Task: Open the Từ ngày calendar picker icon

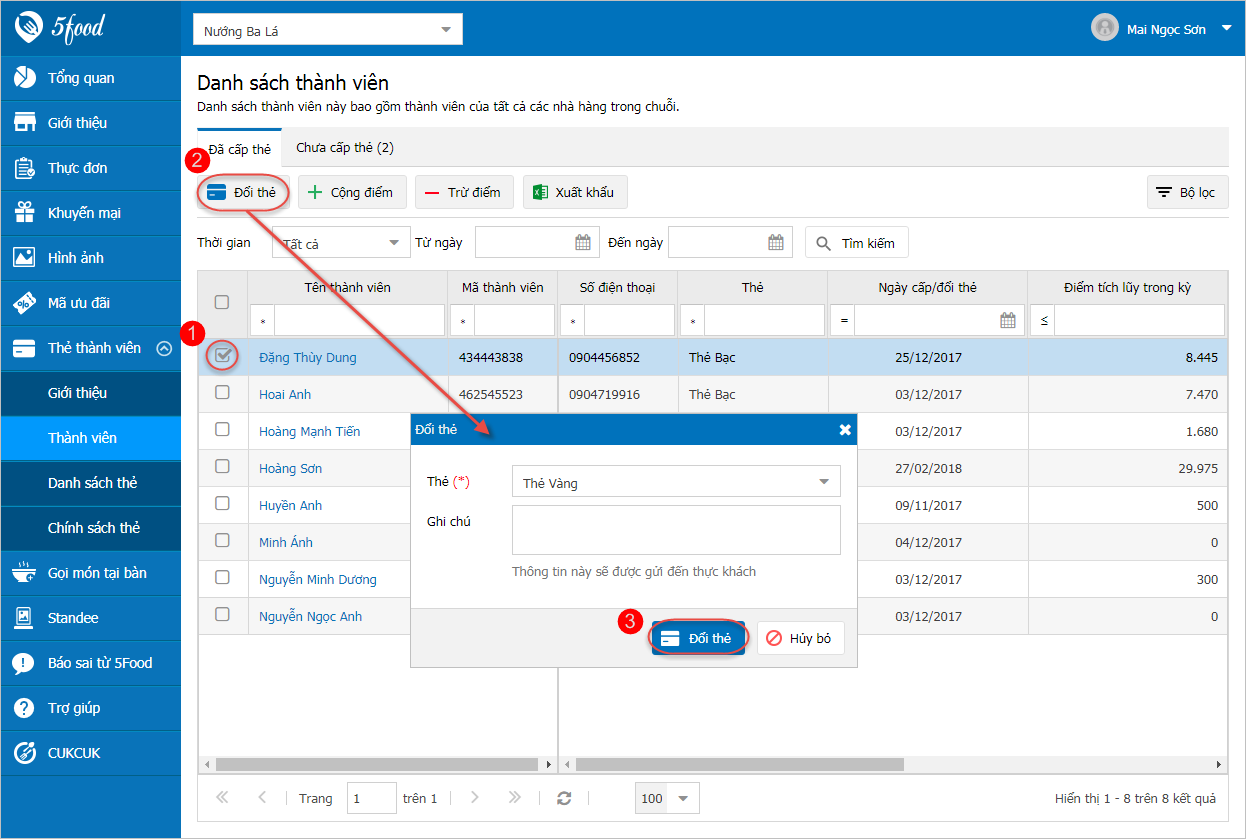Action: pos(583,242)
